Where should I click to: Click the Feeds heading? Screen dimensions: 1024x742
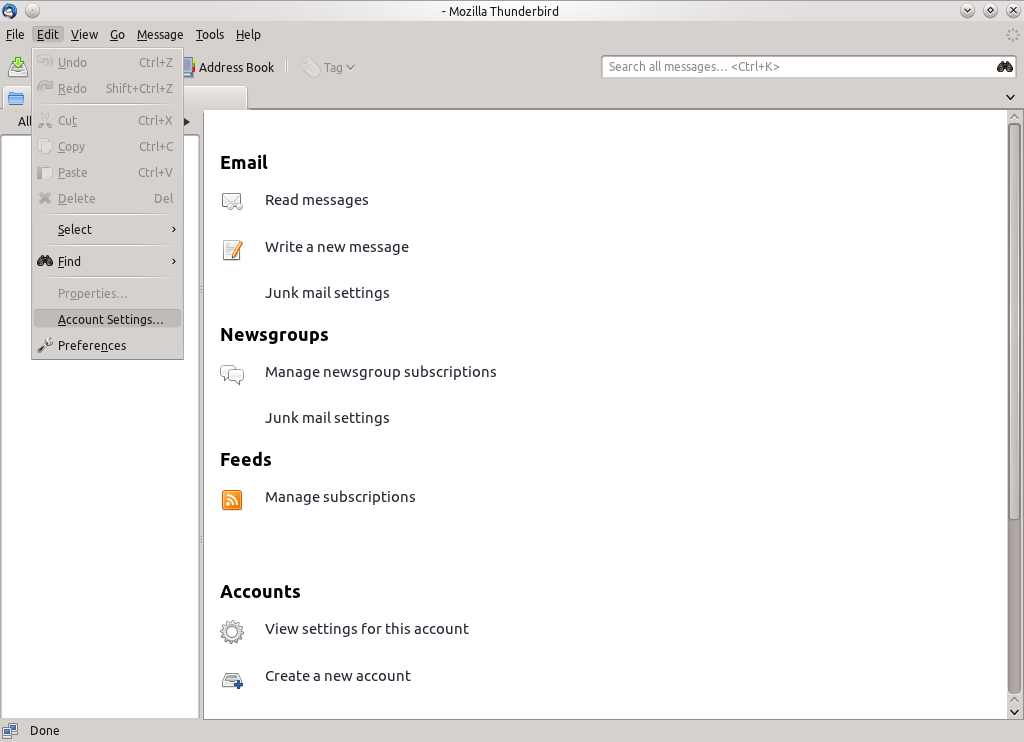[x=246, y=460]
